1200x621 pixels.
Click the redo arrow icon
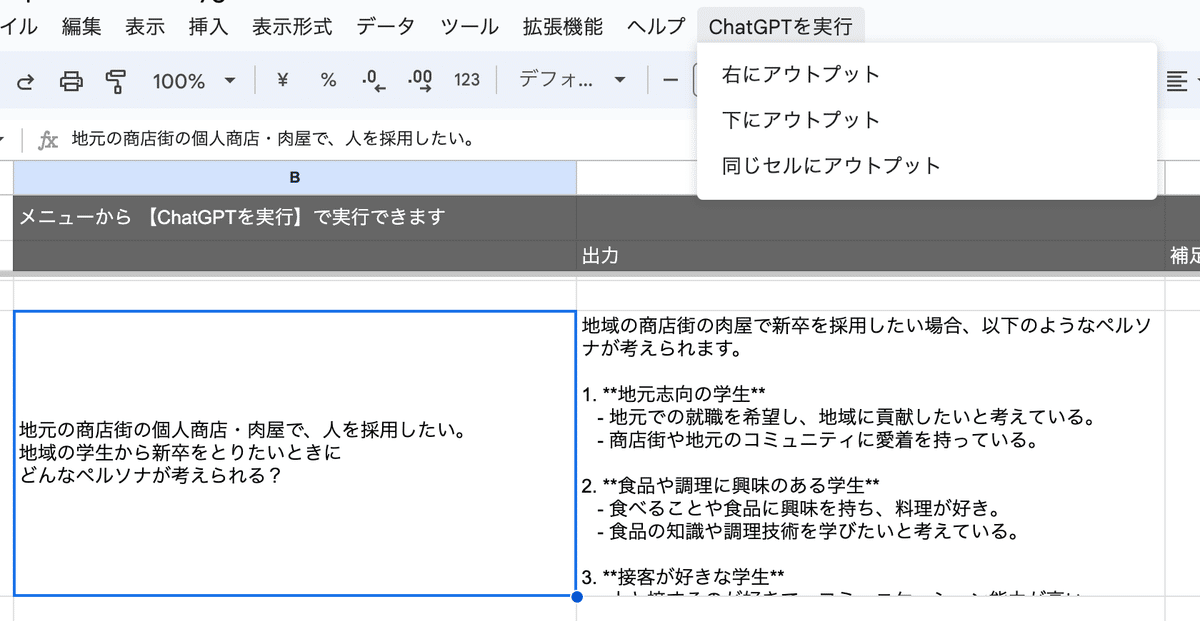pos(26,81)
